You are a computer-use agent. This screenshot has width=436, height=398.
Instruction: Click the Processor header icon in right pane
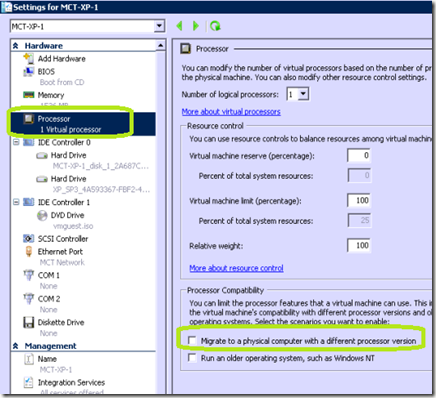coord(186,49)
